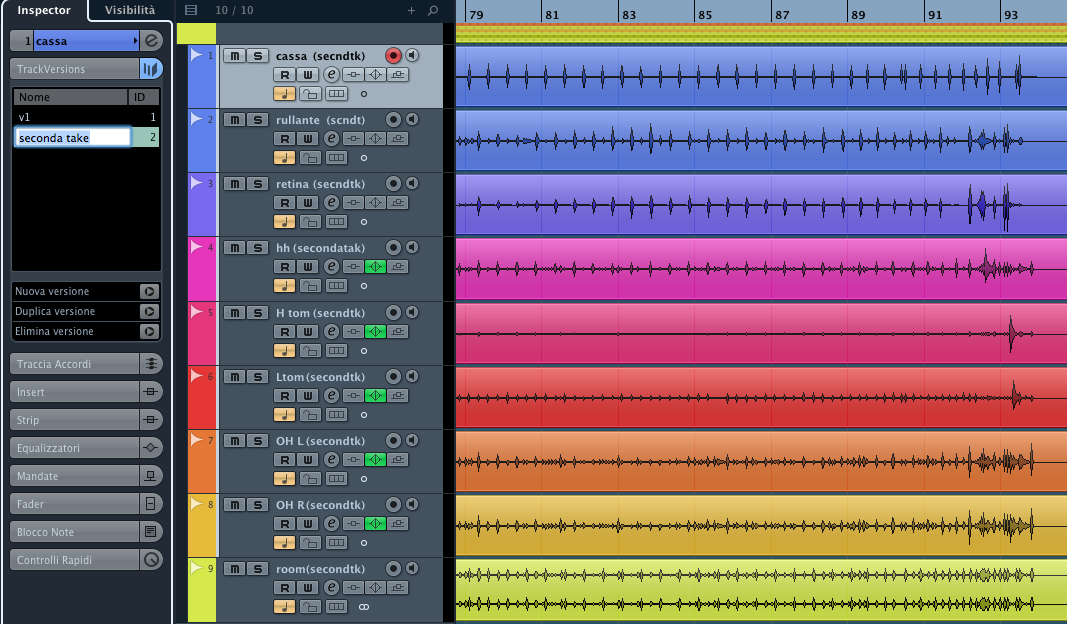1067x624 pixels.
Task: Click the 'seconda take' version name field
Action: coord(73,137)
